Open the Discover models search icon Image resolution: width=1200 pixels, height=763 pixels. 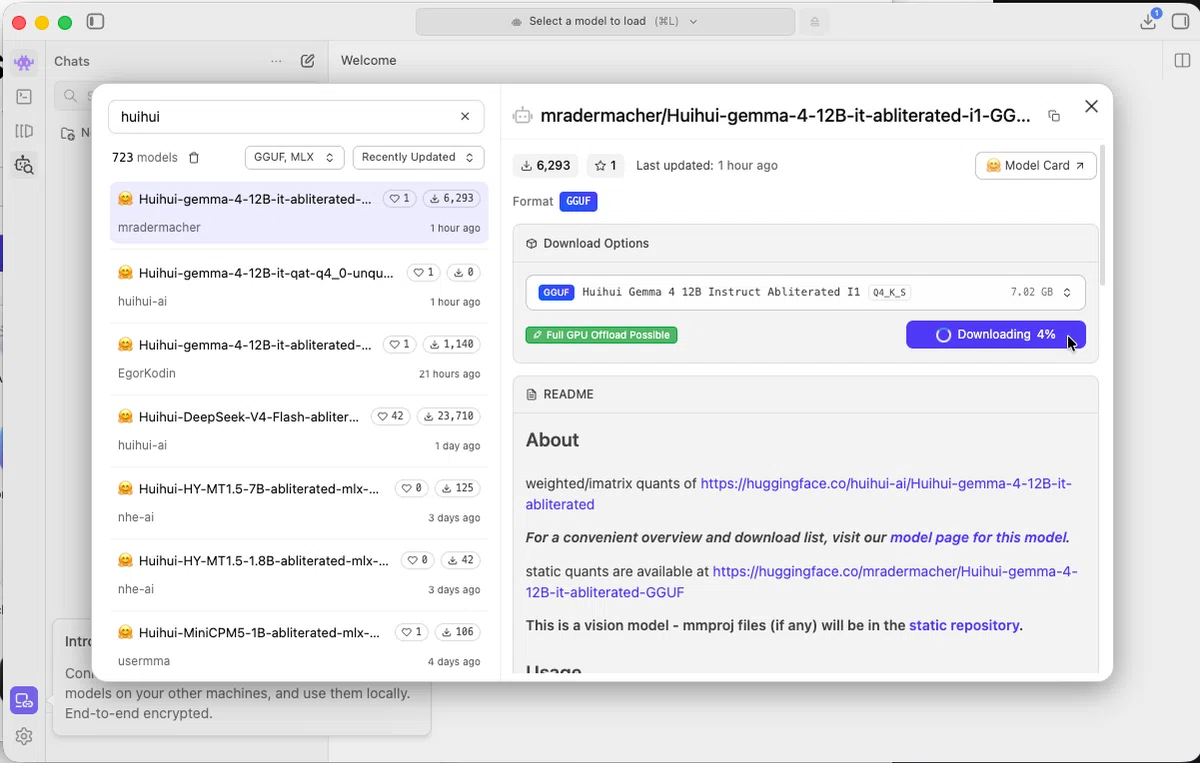pyautogui.click(x=24, y=165)
